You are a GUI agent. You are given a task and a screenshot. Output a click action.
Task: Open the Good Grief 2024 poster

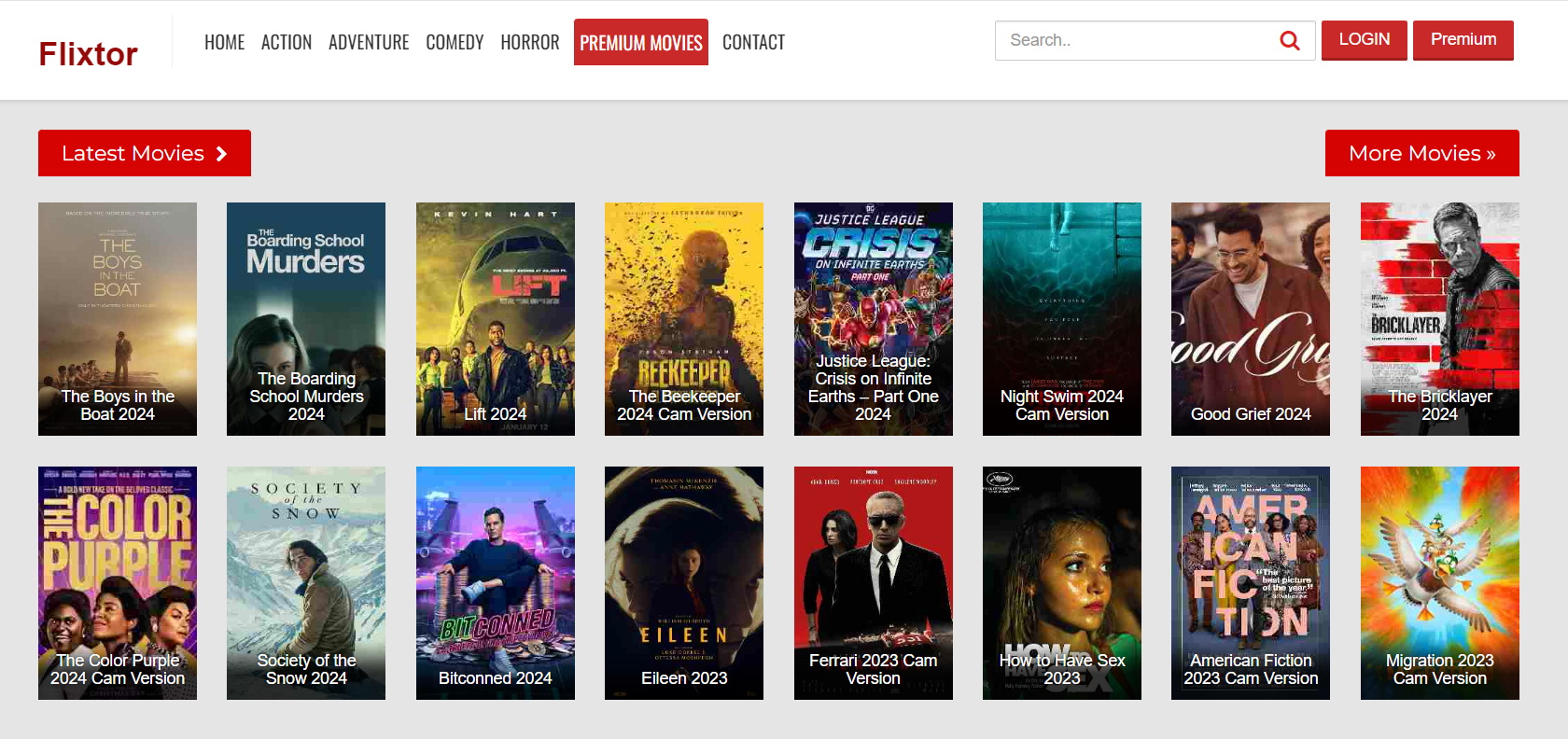click(x=1251, y=319)
